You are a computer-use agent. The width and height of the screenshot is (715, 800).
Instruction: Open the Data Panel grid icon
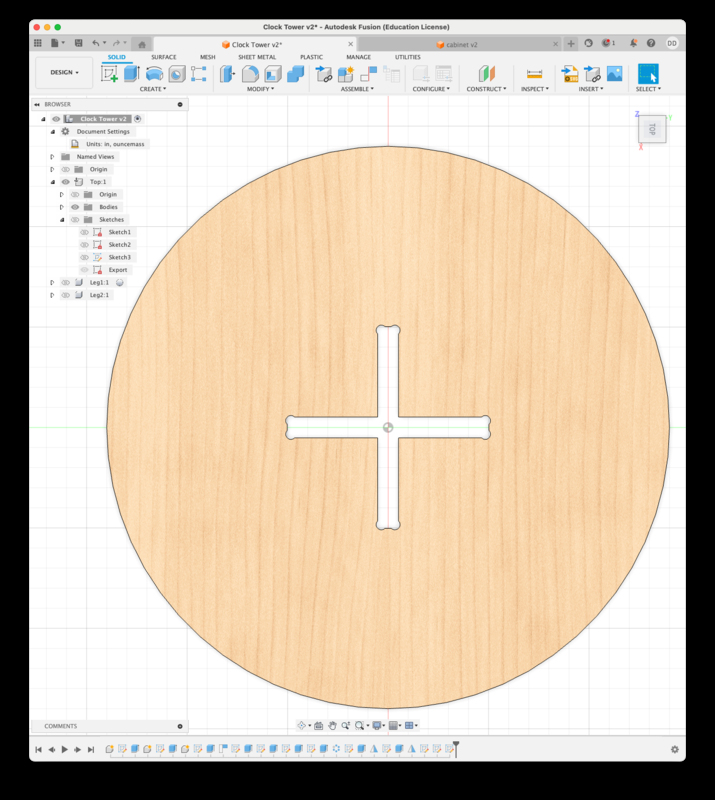(x=38, y=43)
